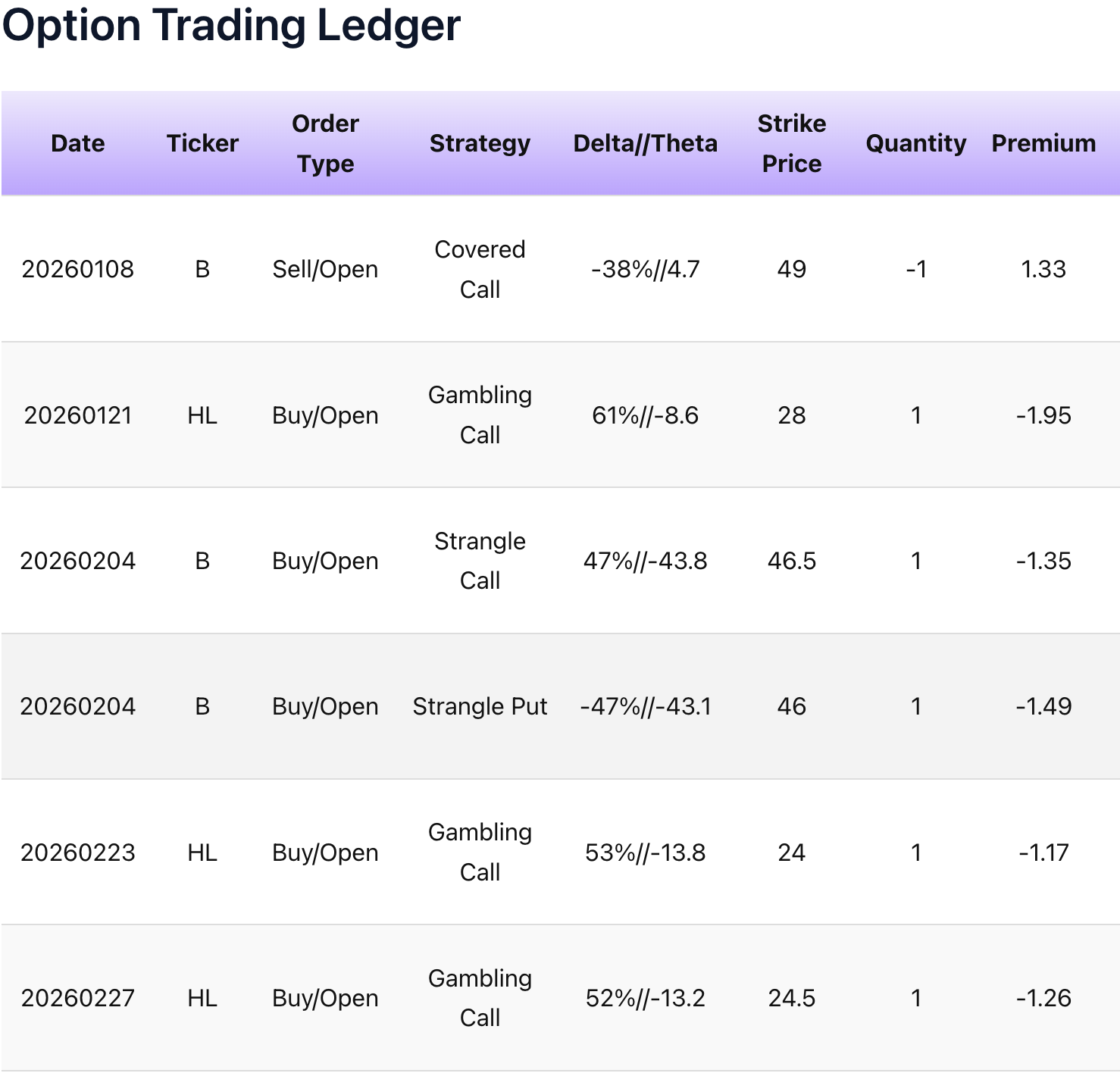
Task: Click the -47%//-43.1 delta theta cell
Action: pos(645,706)
